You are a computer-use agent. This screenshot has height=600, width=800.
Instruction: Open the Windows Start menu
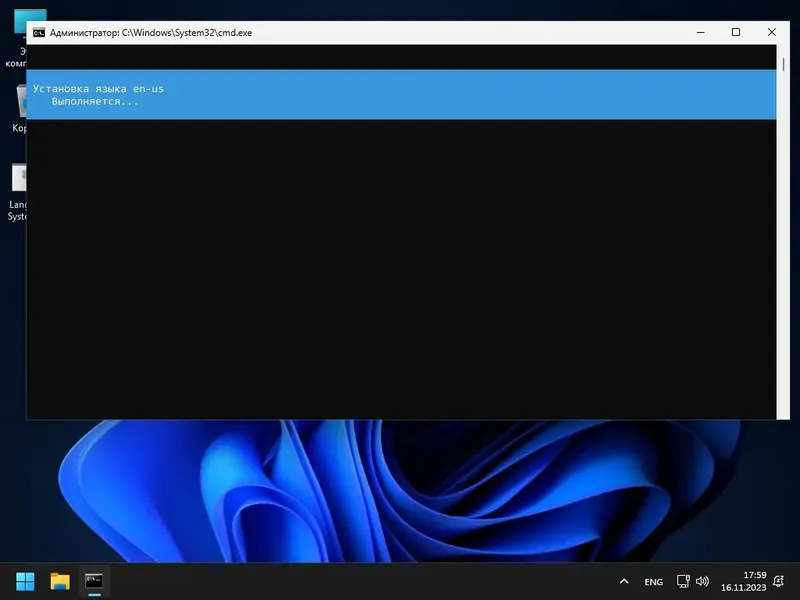24,580
